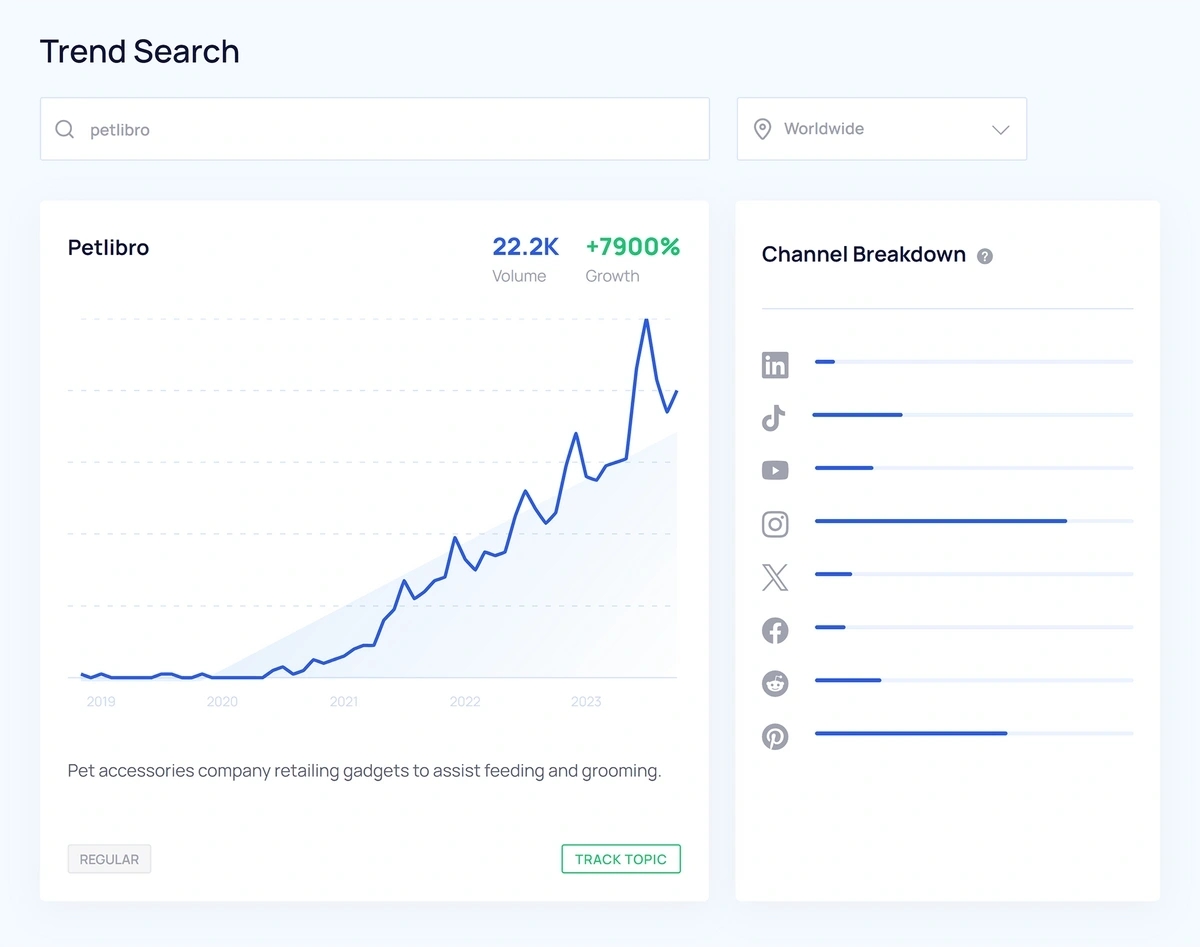Click the 2022 label on chart axis
This screenshot has width=1200, height=947.
(x=465, y=702)
